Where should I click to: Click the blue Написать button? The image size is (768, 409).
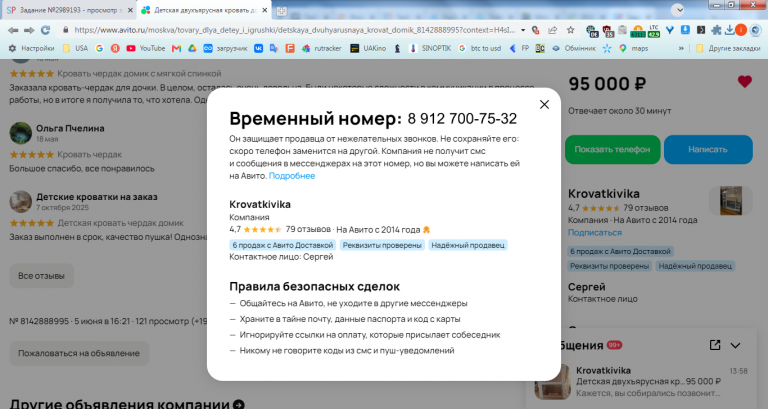click(708, 149)
